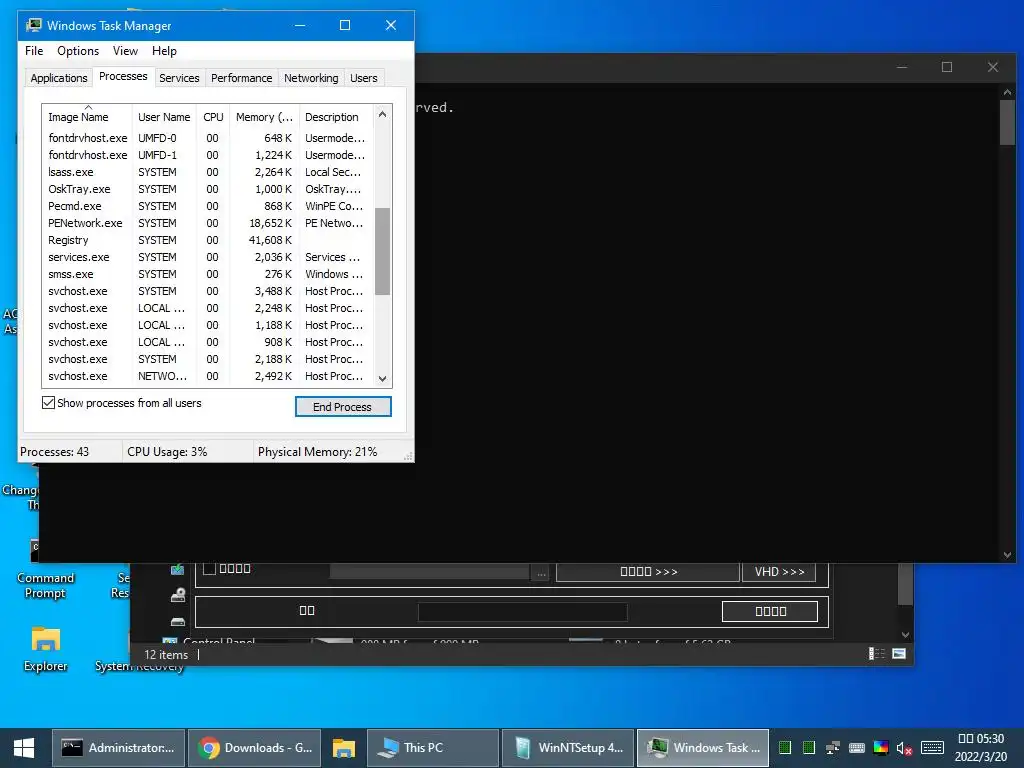Screen dimensions: 1024x768
Task: Click the process list scroll up arrow
Action: coord(383,114)
